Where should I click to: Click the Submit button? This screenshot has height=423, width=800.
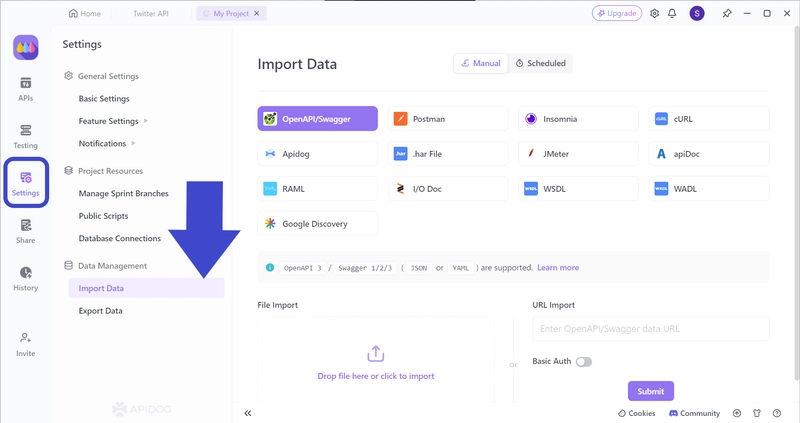[x=650, y=391]
